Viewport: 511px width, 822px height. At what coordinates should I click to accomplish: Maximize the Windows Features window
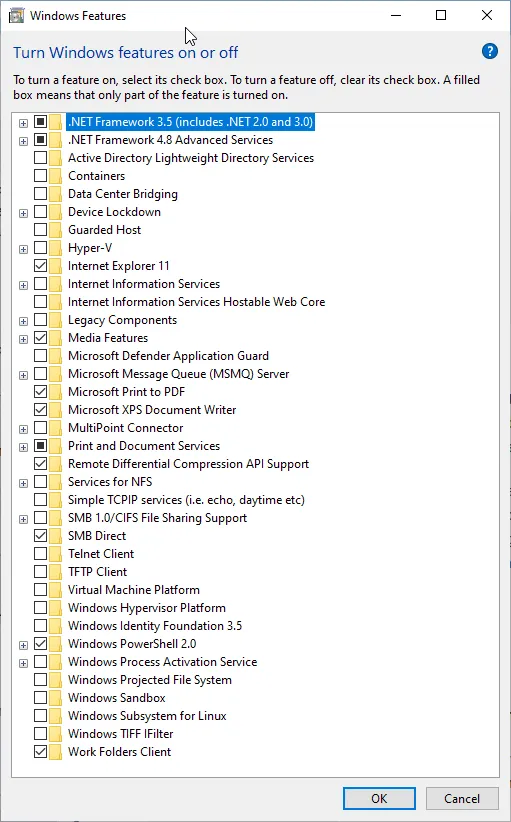pyautogui.click(x=441, y=15)
